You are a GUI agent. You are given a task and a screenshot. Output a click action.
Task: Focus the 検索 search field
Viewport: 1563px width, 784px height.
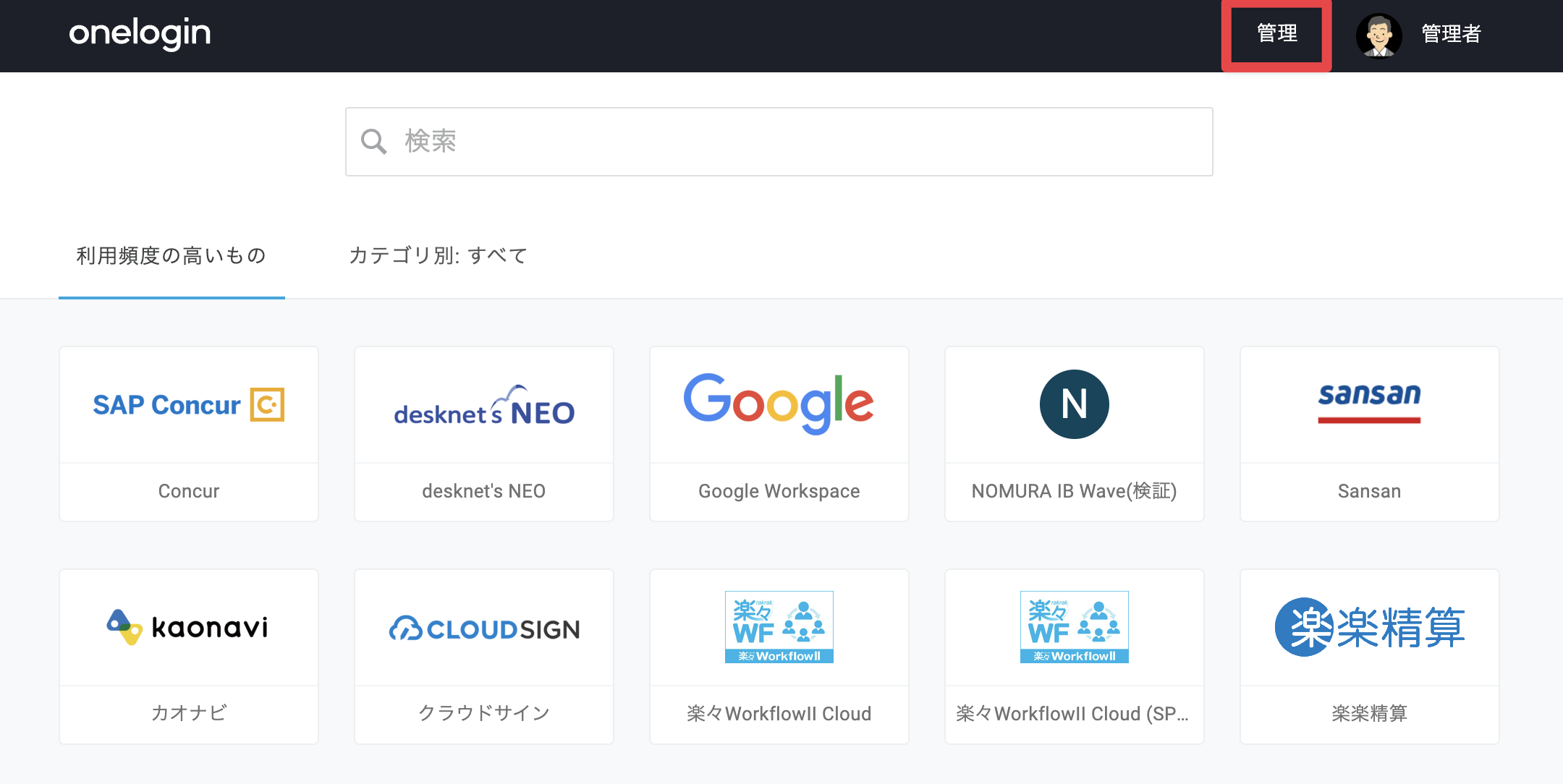(x=779, y=142)
